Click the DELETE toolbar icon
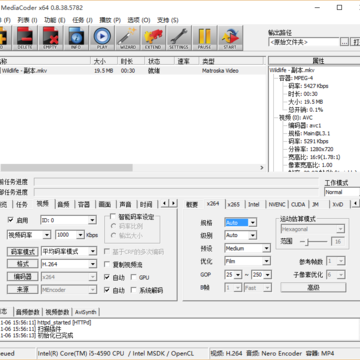360x360 pixels. tap(25, 38)
